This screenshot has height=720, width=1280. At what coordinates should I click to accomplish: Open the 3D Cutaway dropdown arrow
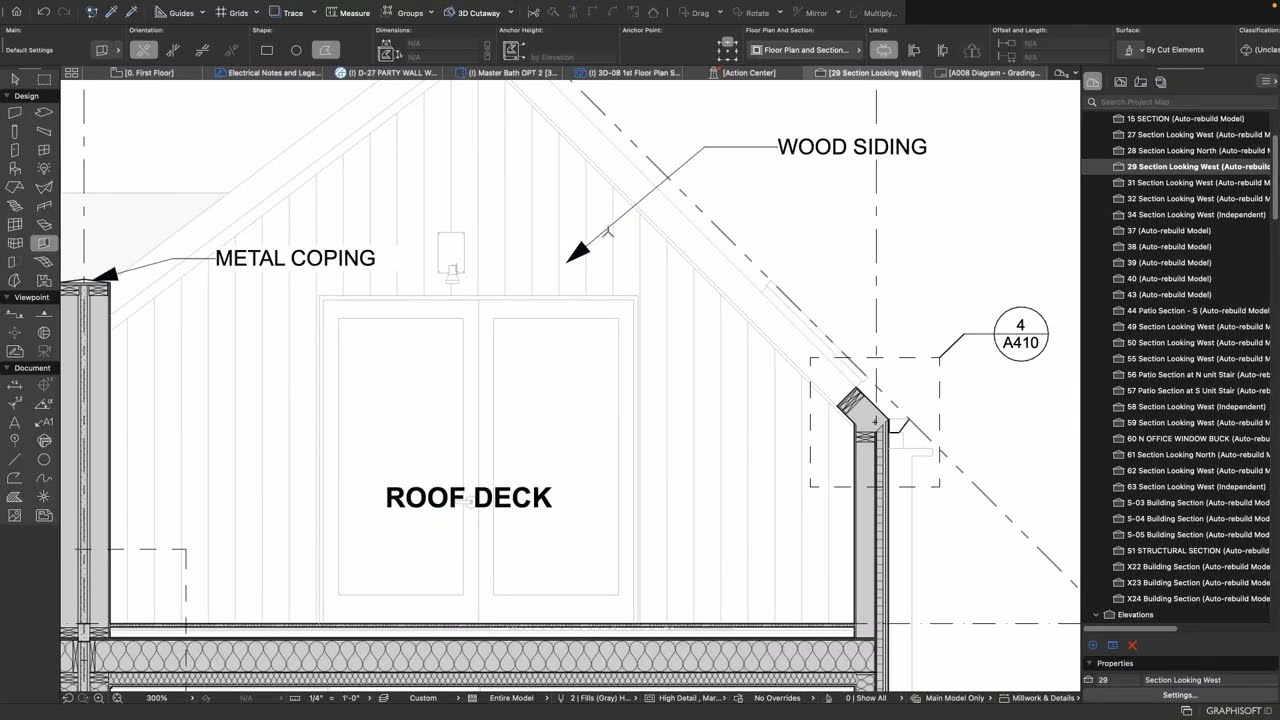coord(510,13)
